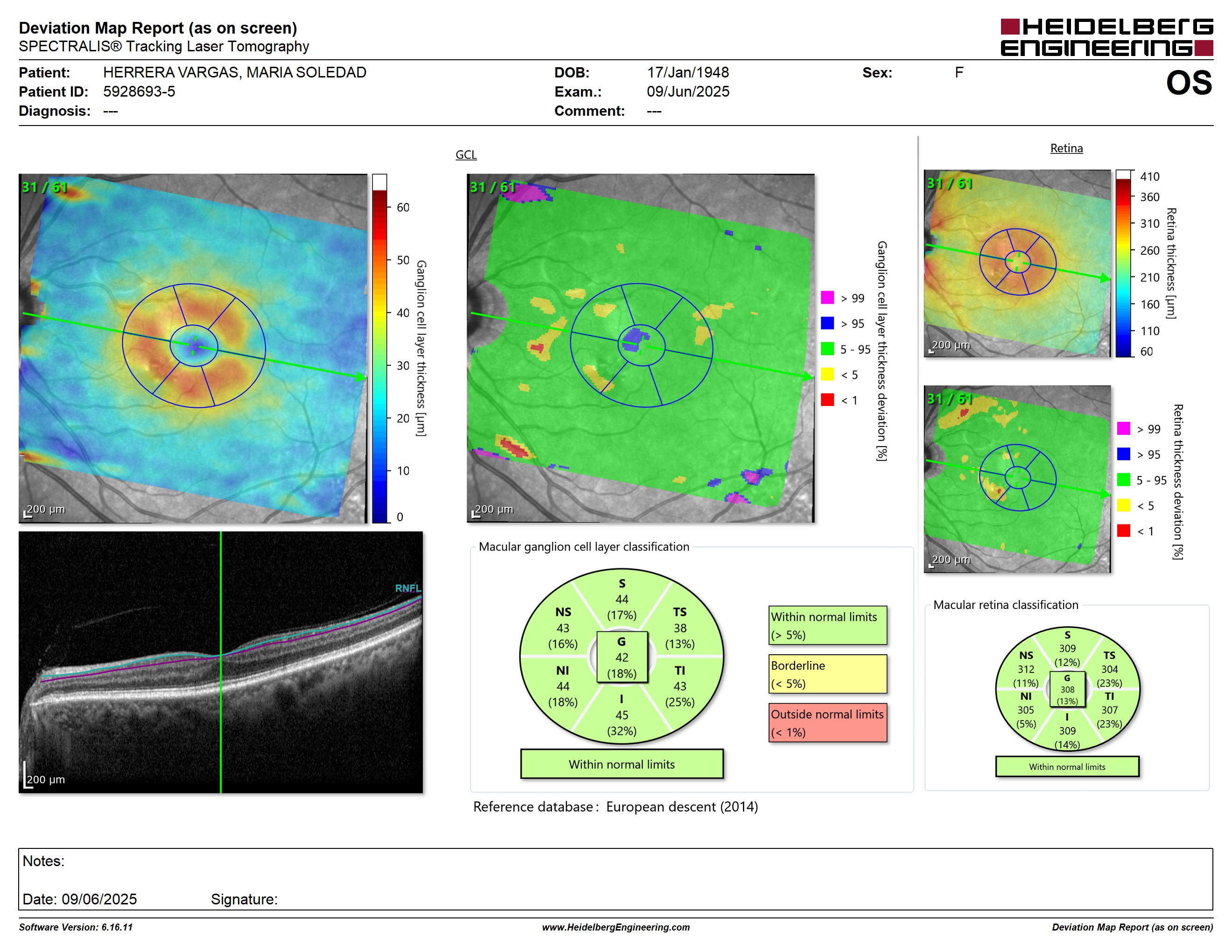The height and width of the screenshot is (952, 1232).
Task: Click the retina sector TS value 304
Action: (1109, 670)
